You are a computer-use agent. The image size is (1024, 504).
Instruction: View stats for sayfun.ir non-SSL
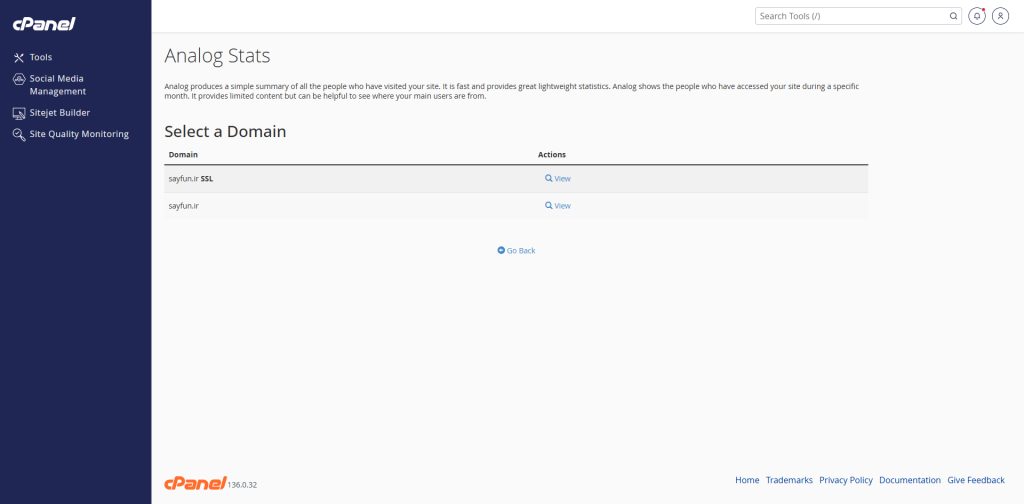tap(558, 205)
